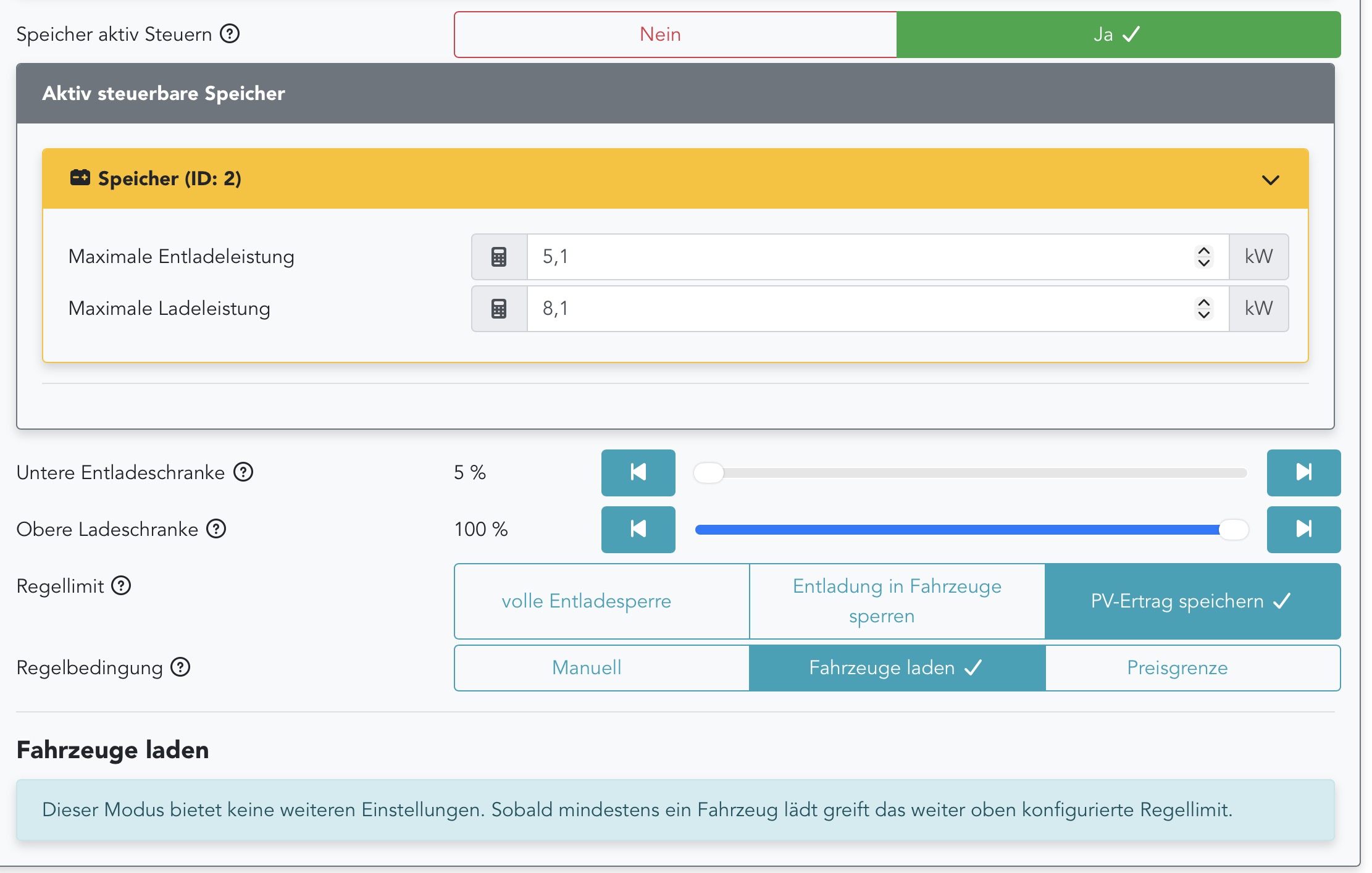Click stepper arrows of Maximale Entladeleistung
The height and width of the screenshot is (873, 1372).
1203,257
